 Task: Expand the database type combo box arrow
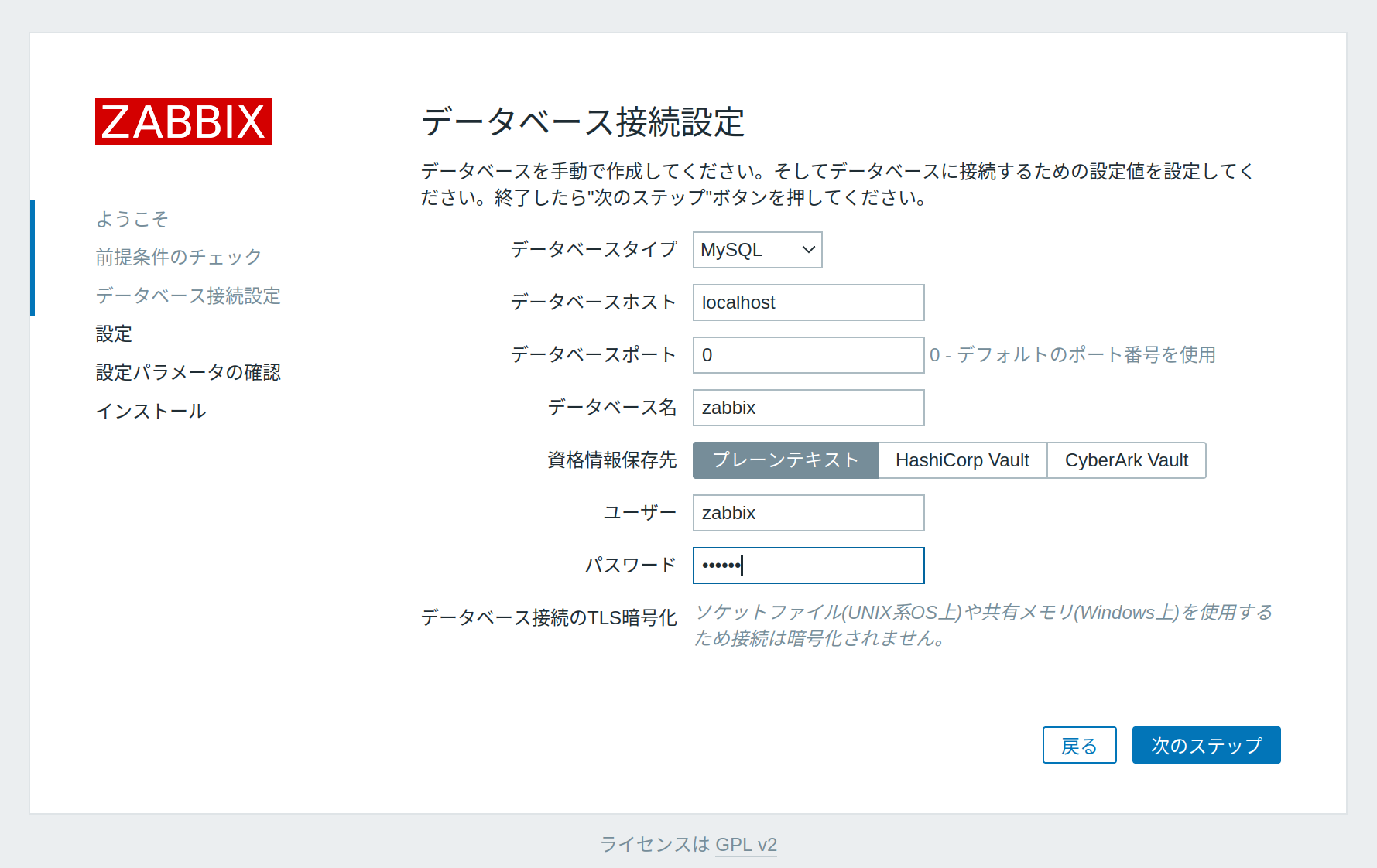pos(807,250)
